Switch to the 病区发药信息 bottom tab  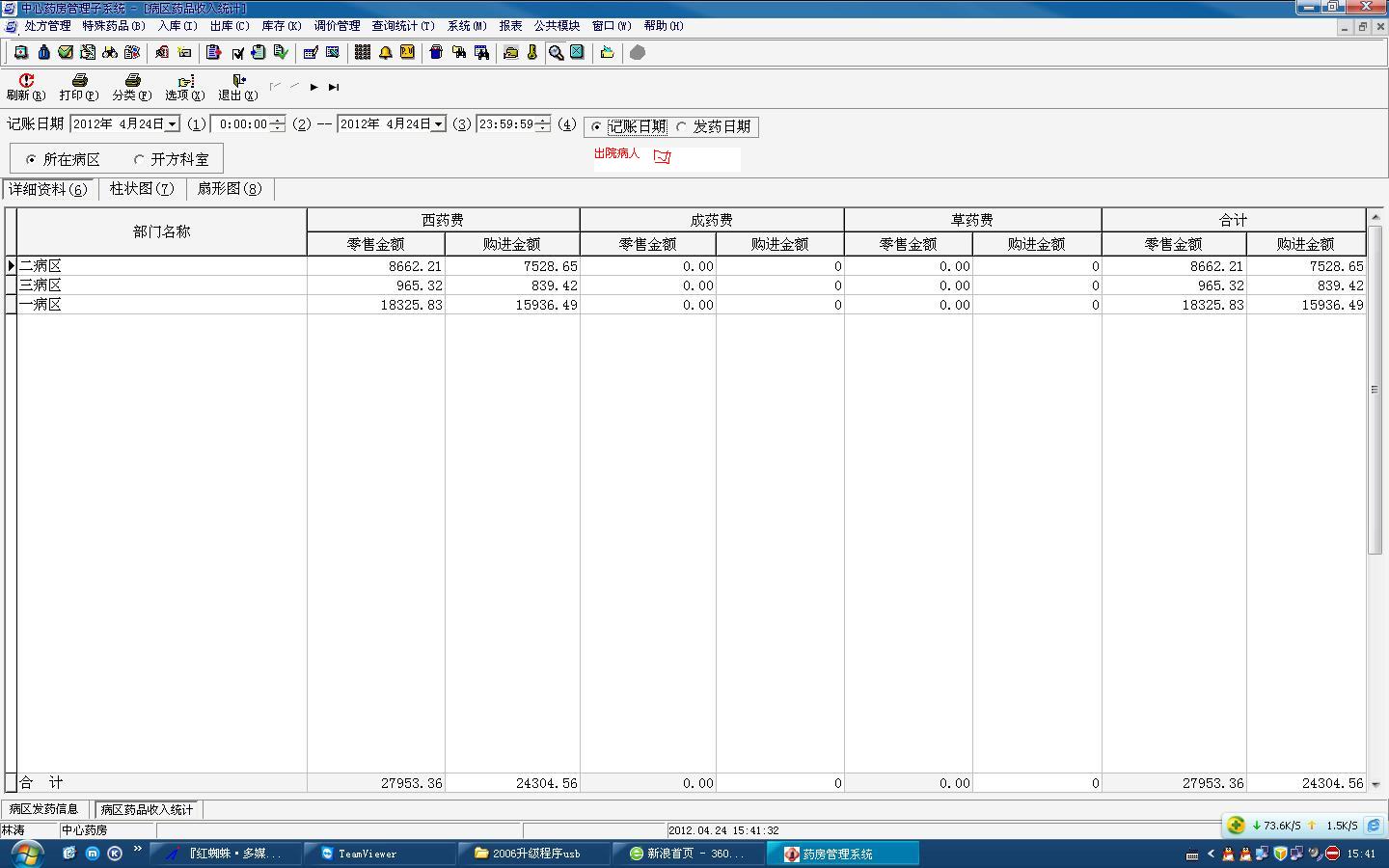[44, 809]
